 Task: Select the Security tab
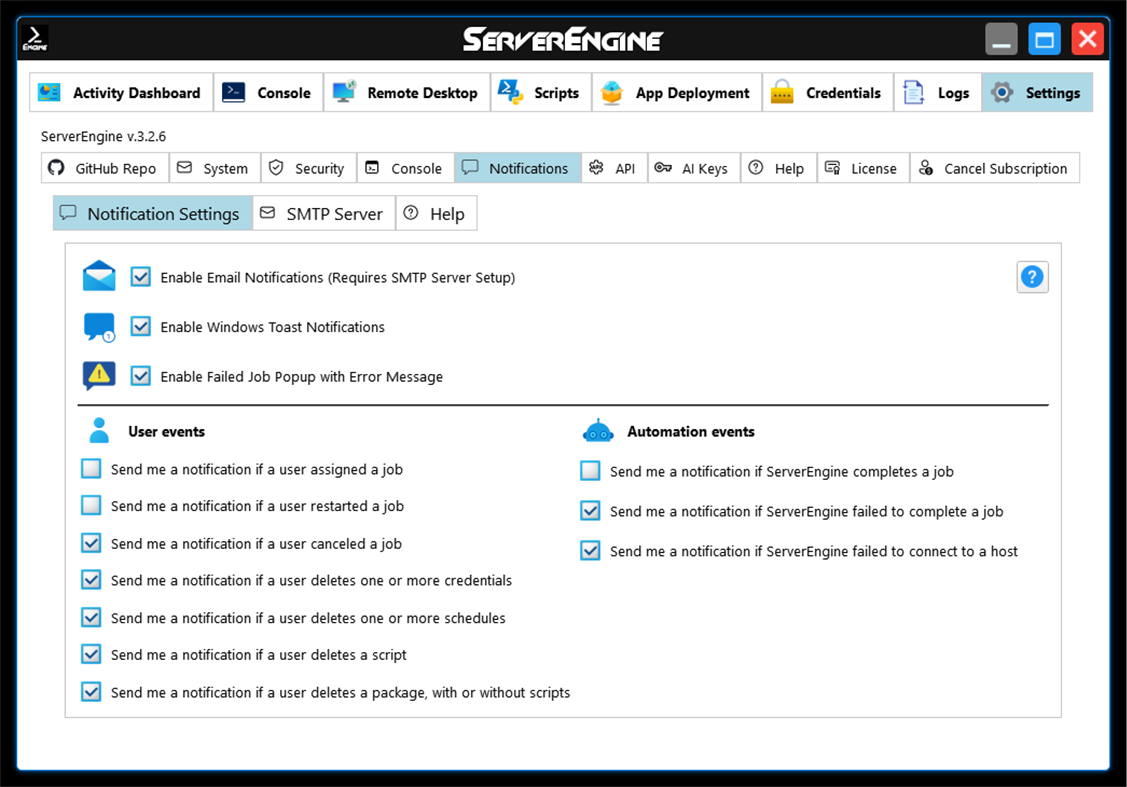click(308, 167)
